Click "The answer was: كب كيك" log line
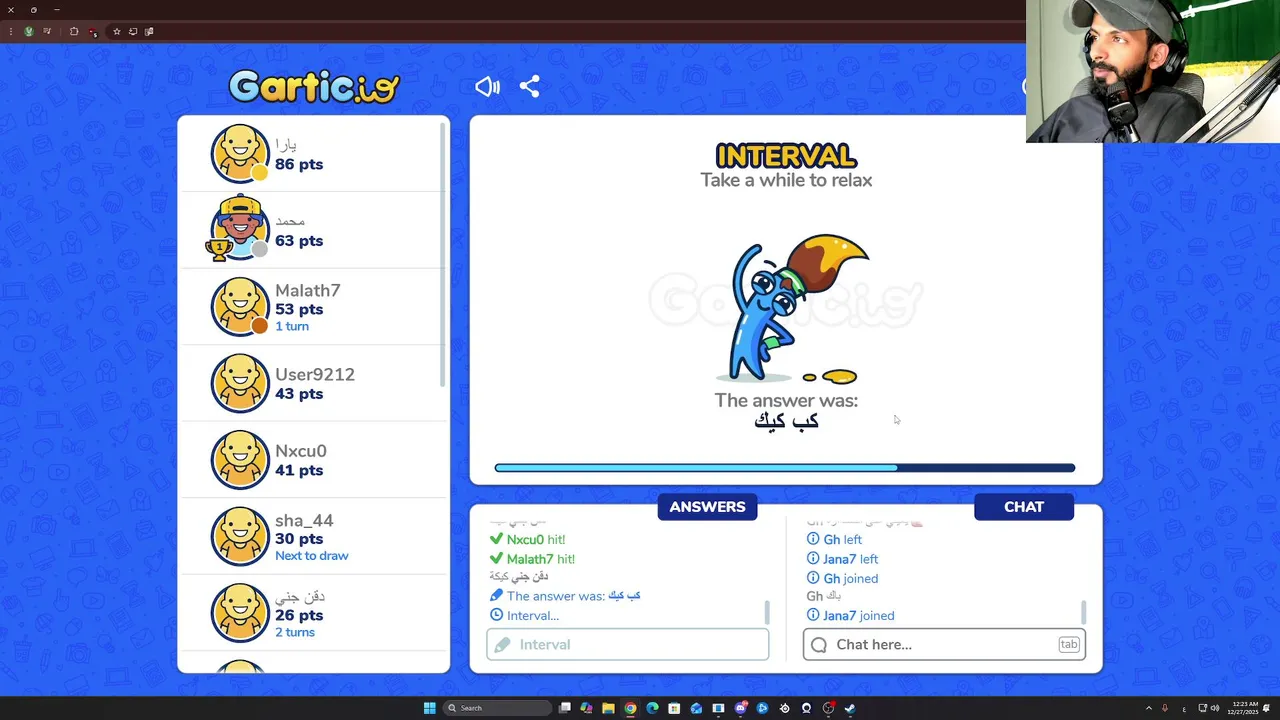 (565, 596)
